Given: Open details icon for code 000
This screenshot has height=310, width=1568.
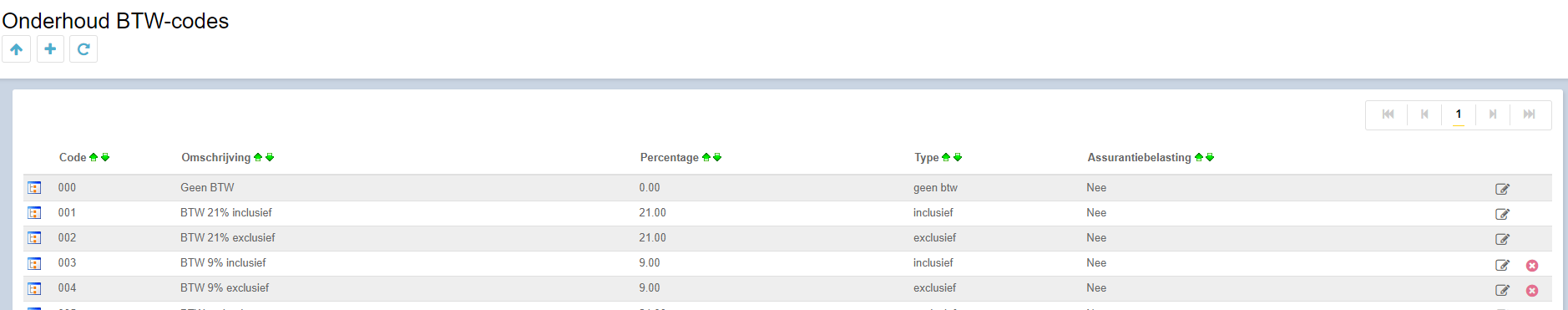Looking at the screenshot, I should [34, 188].
